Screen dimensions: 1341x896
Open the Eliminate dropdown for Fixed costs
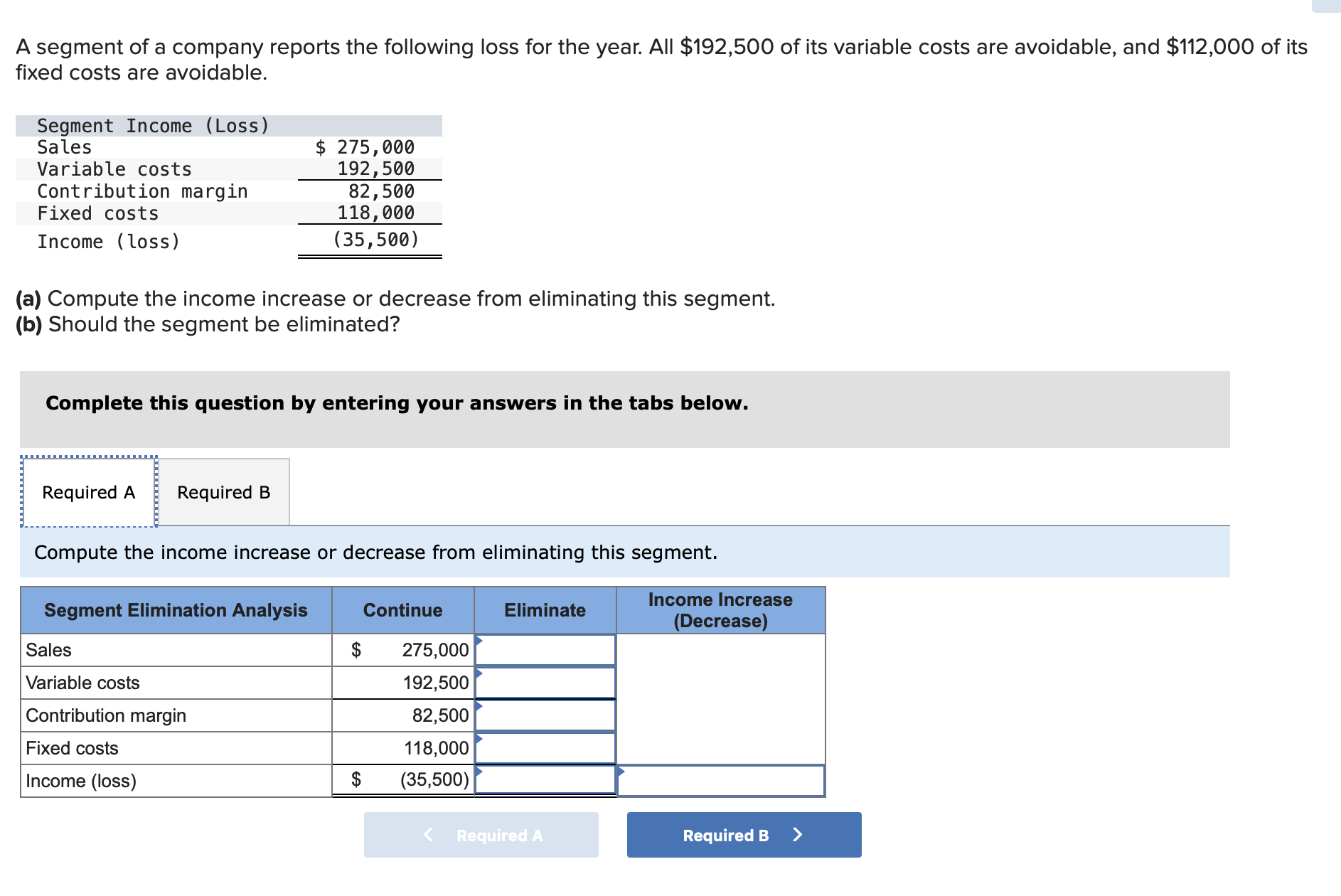click(x=544, y=747)
